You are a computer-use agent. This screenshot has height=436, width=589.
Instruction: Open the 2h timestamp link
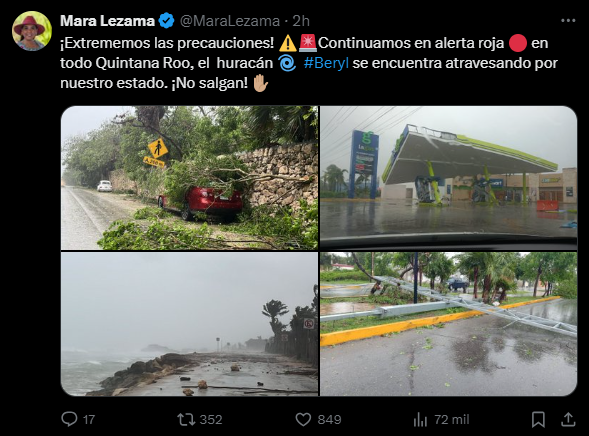coord(301,21)
